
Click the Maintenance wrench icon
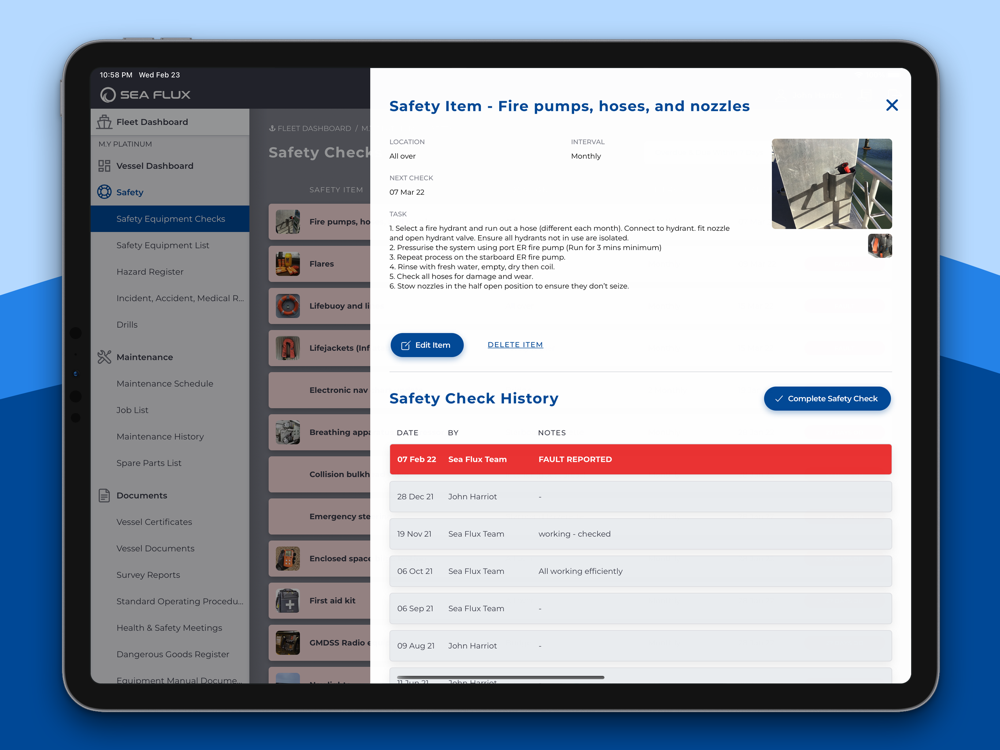coord(104,357)
